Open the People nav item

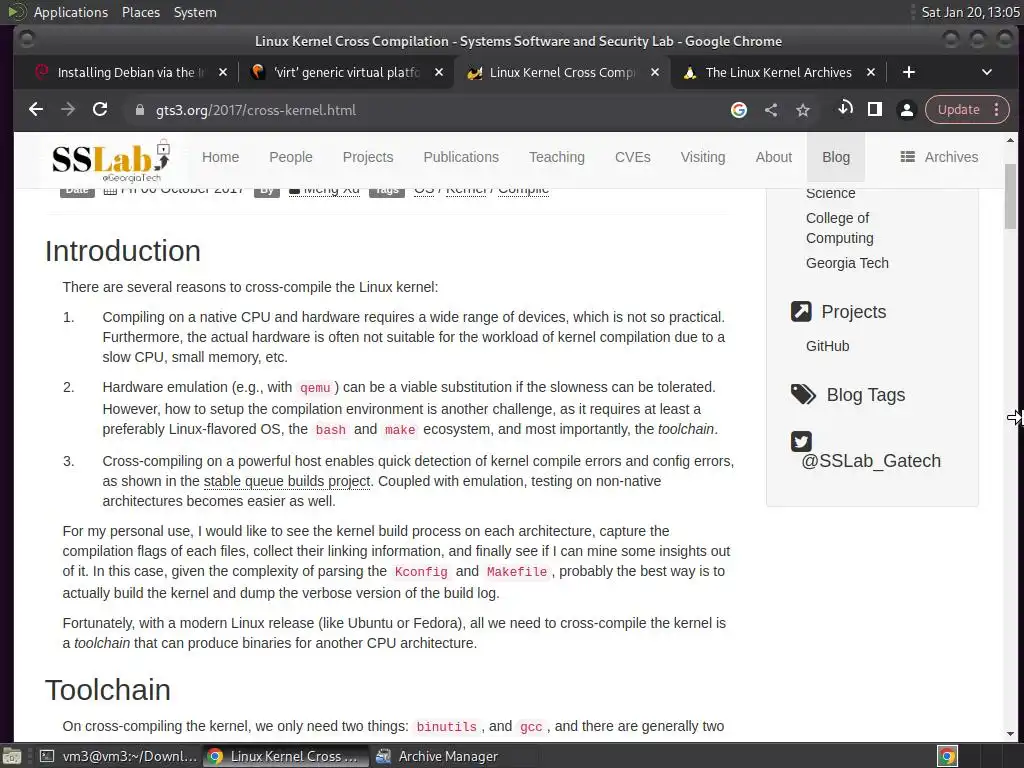coord(291,157)
